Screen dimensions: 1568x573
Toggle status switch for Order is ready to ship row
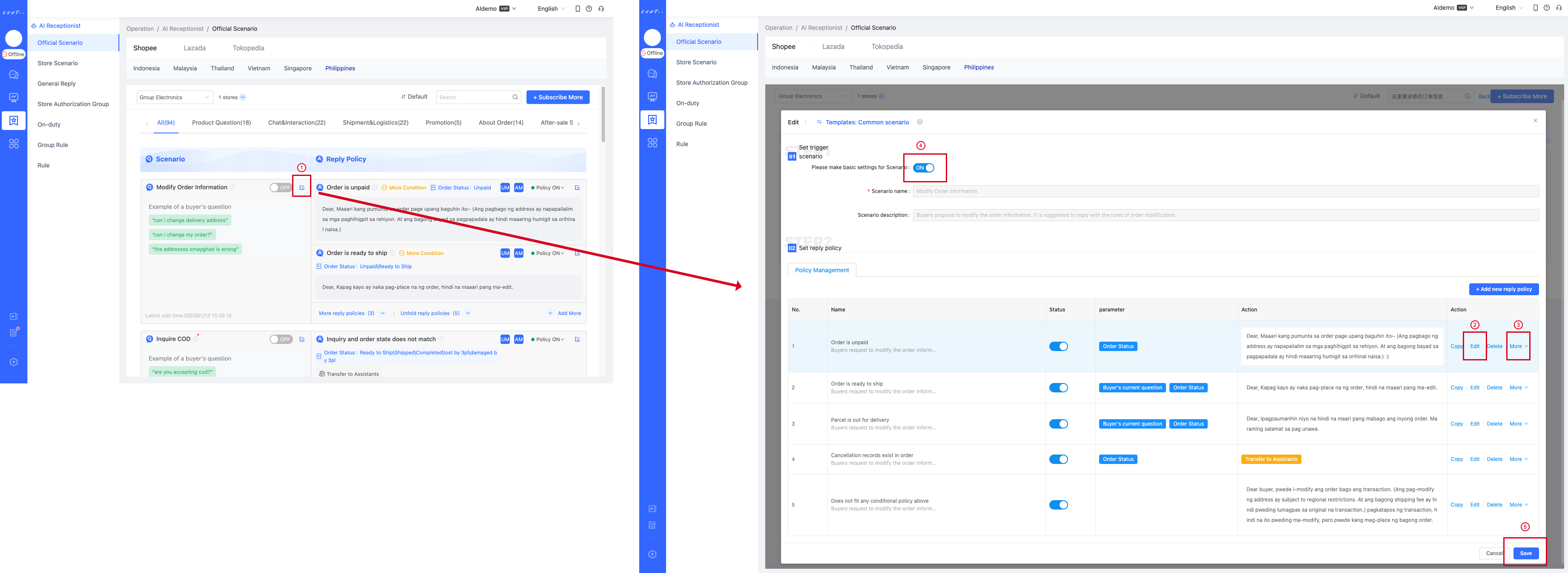pos(1059,388)
